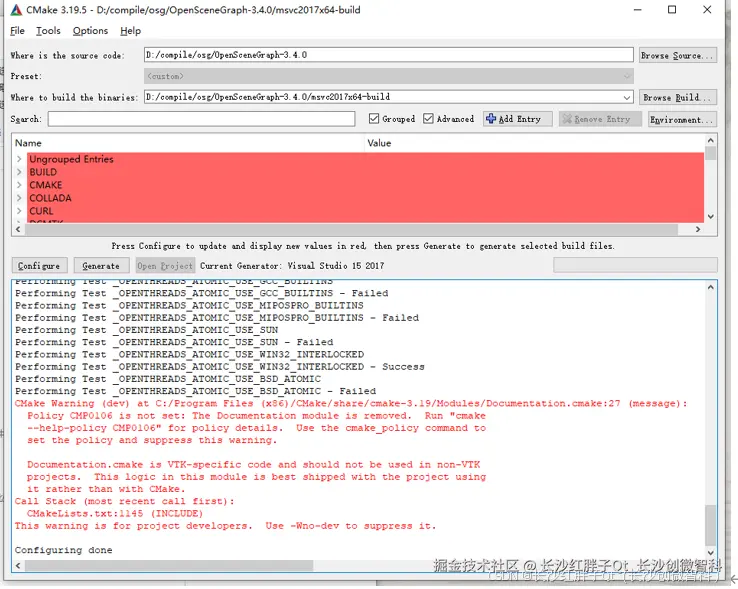Toggle the Advanced checkbox
Screen dimensions: 738x589
(x=428, y=119)
